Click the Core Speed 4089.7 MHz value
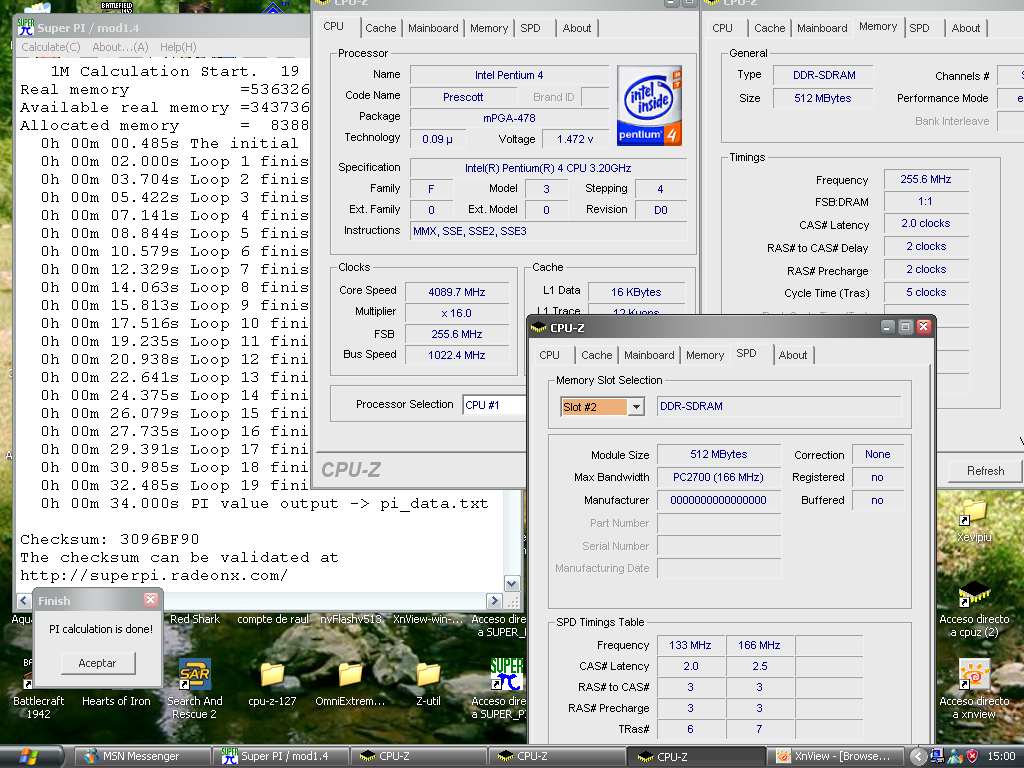Screen dimensions: 1024x768 [x=456, y=292]
